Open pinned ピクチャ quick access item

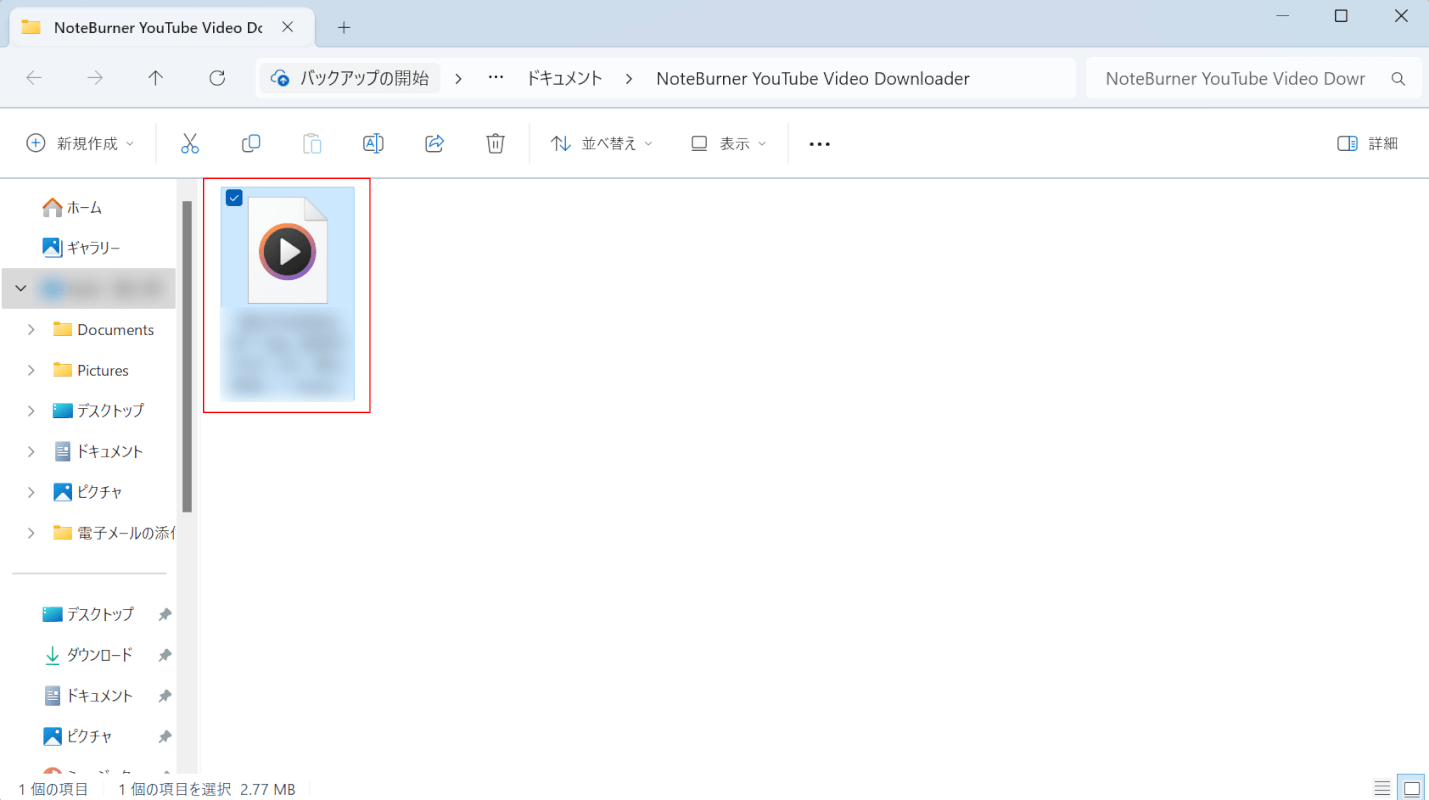tap(78, 736)
